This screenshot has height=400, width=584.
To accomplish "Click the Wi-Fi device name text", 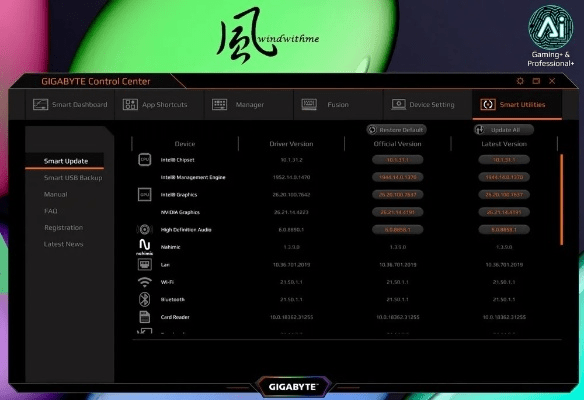I will coord(167,282).
